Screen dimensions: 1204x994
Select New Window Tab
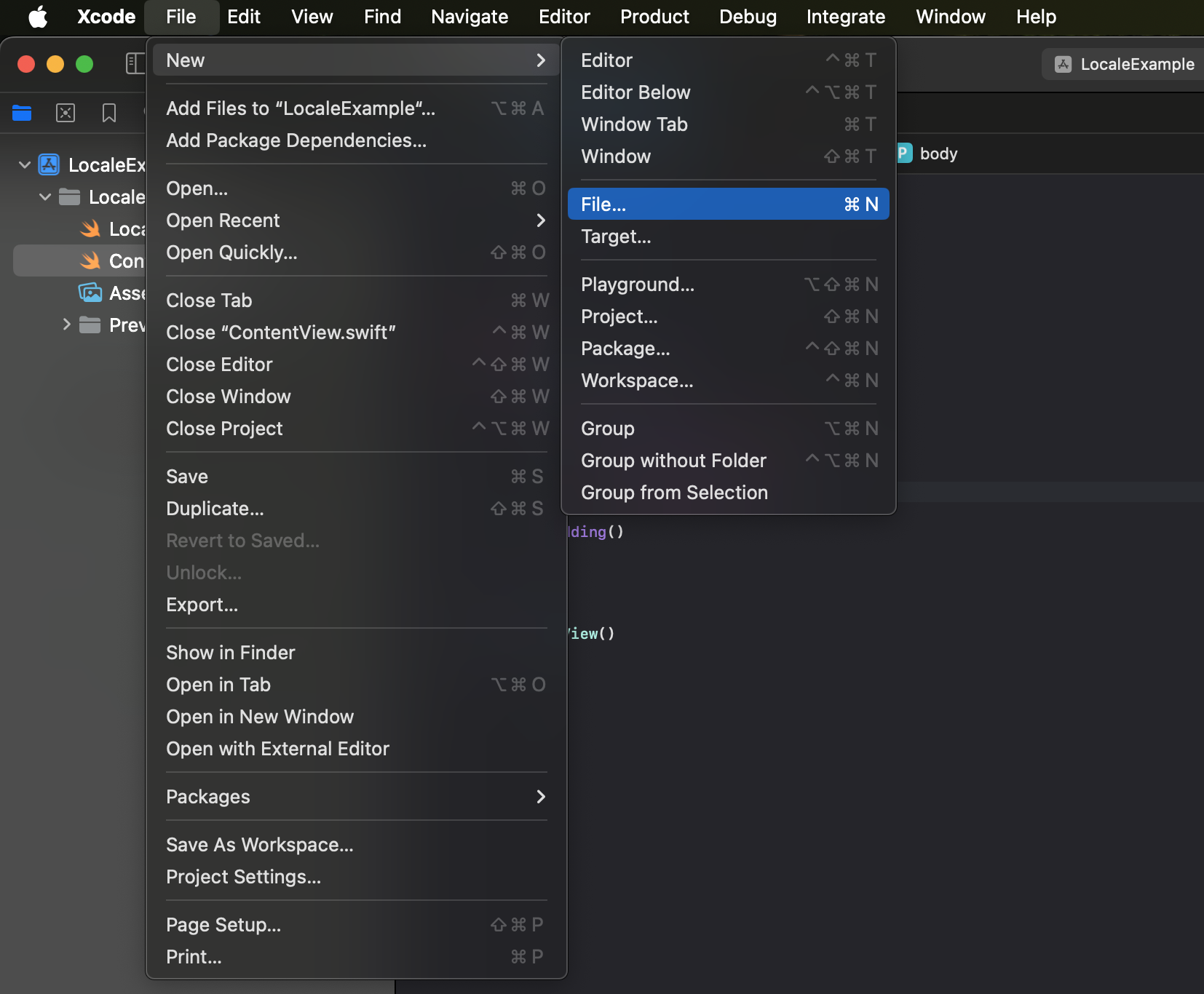[729, 124]
